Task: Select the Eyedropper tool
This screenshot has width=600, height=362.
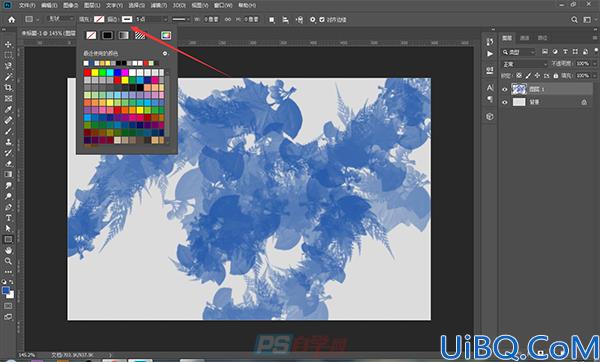Action: 8,109
